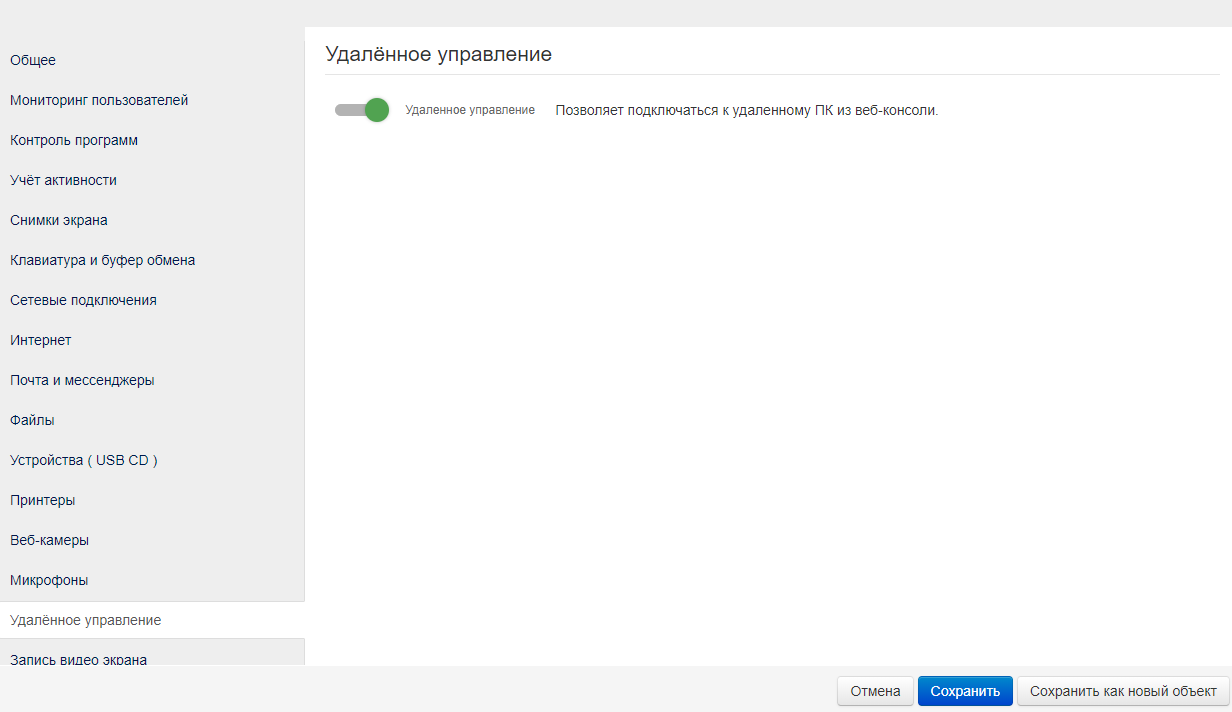Select the active Удалённое управление sidebar item
The height and width of the screenshot is (712, 1232).
[x=85, y=620]
